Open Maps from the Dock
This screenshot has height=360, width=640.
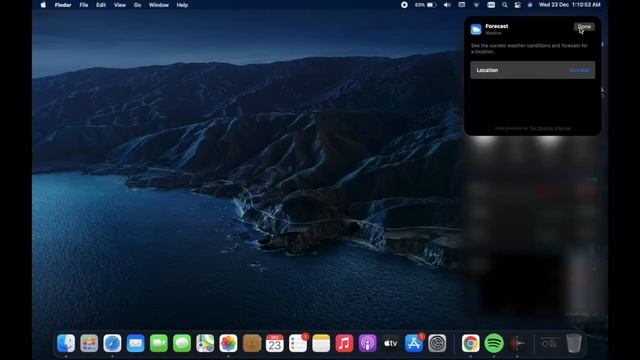[x=205, y=343]
